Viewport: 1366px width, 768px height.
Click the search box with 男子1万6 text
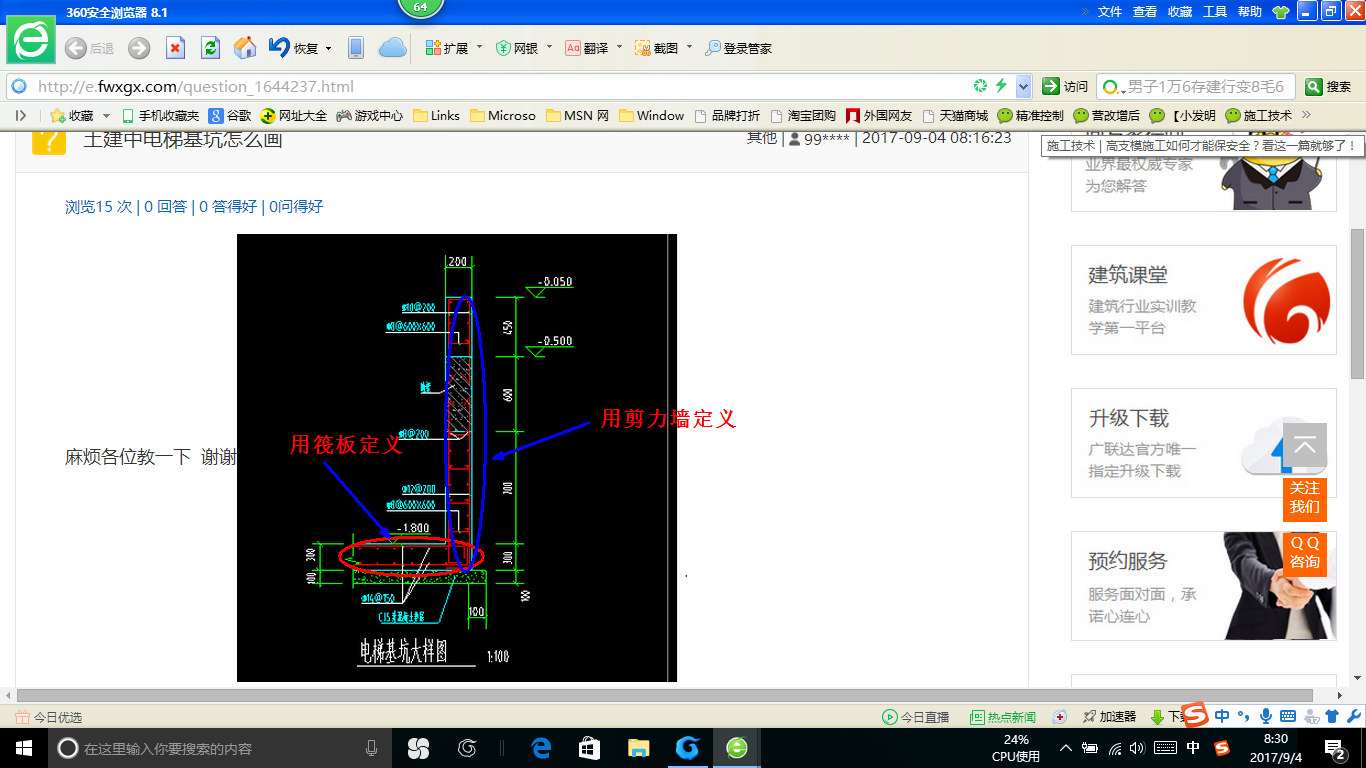pos(1197,86)
